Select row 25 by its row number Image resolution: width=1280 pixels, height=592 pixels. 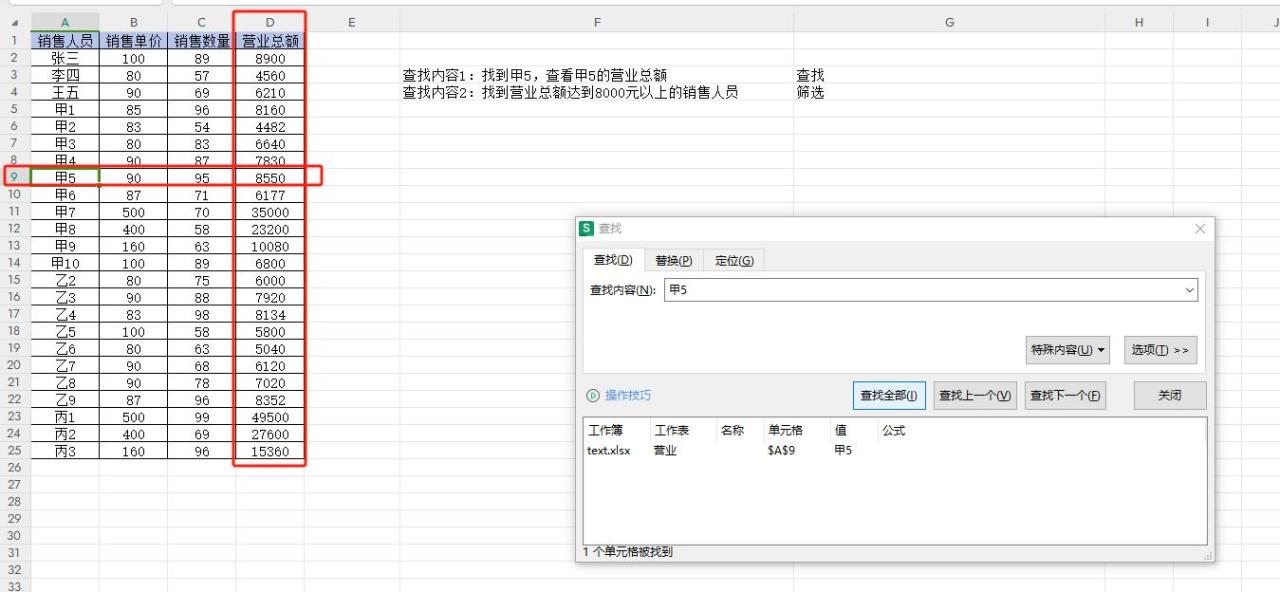15,451
